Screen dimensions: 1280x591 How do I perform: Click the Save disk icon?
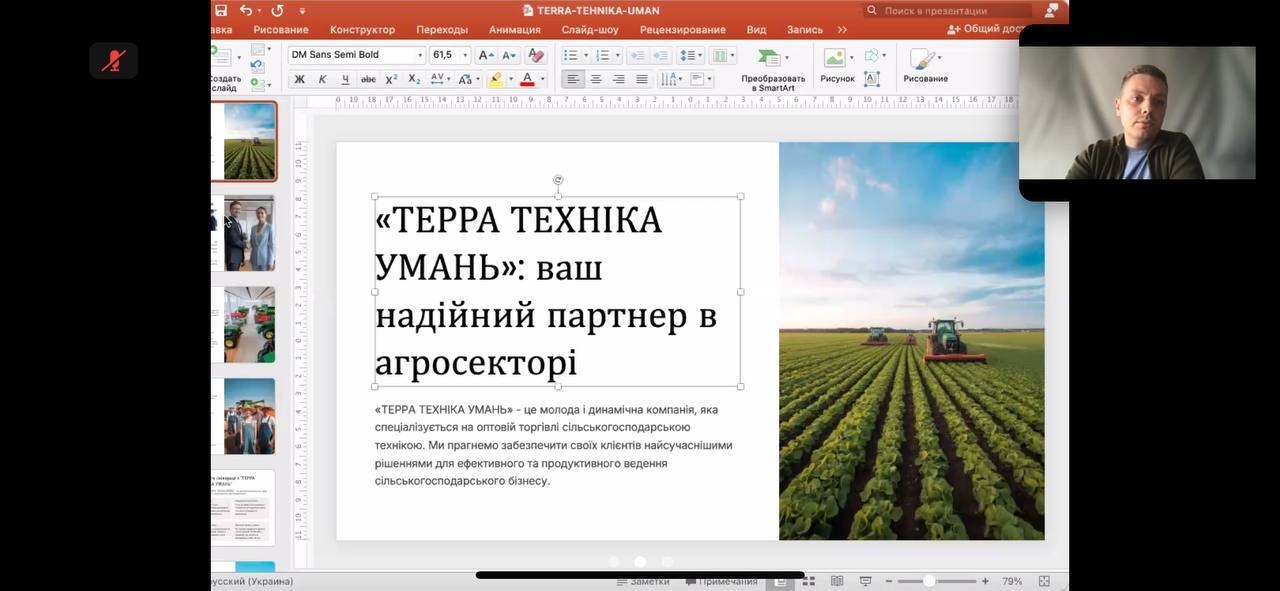point(221,10)
